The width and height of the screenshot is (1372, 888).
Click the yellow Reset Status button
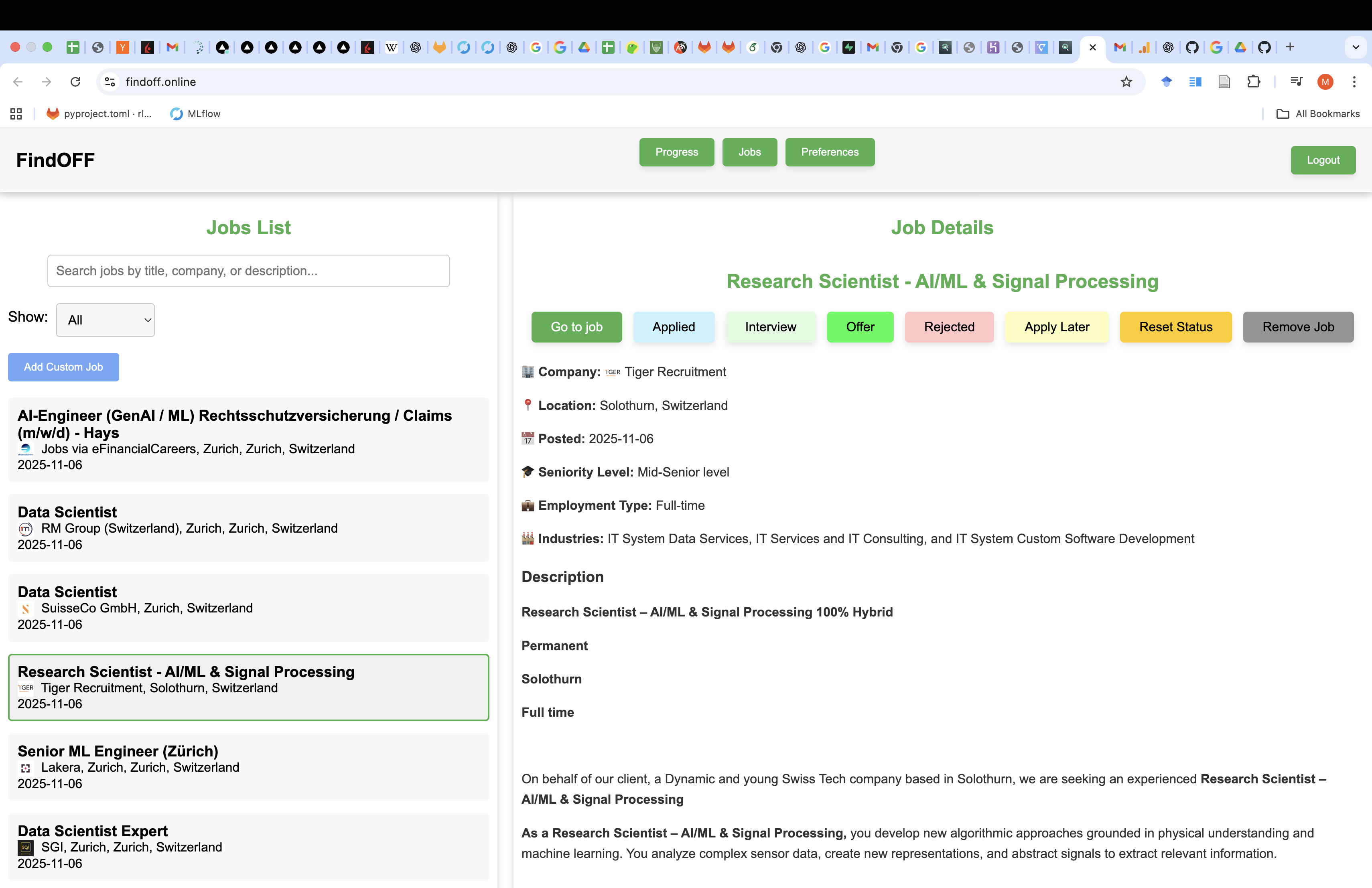pyautogui.click(x=1175, y=327)
